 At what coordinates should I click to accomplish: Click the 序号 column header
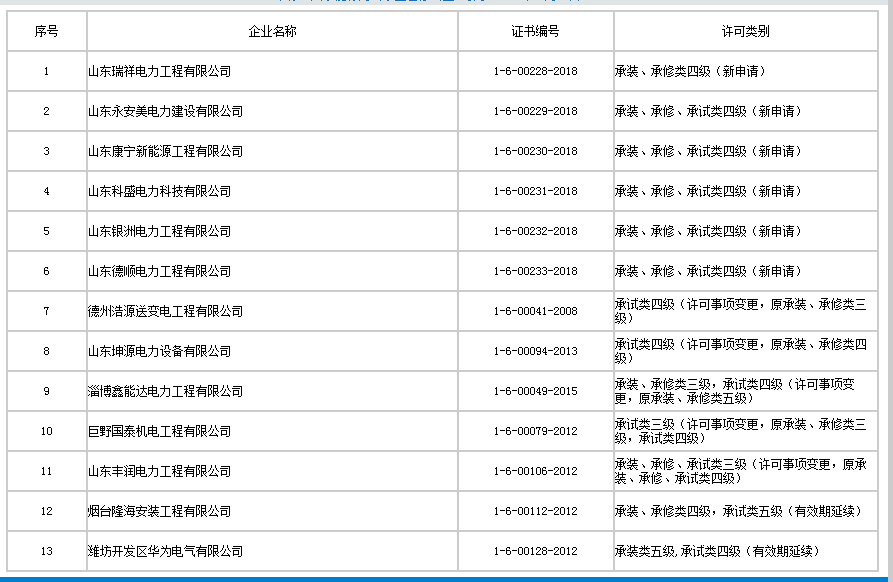(47, 31)
